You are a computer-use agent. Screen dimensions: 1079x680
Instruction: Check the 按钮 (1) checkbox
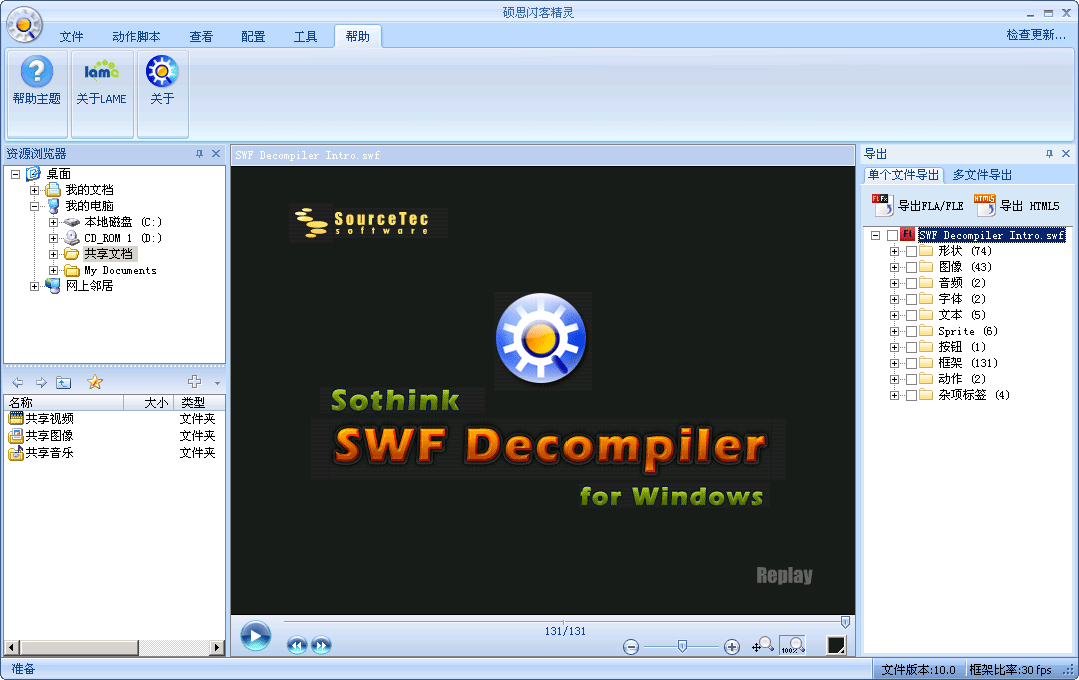pos(911,348)
